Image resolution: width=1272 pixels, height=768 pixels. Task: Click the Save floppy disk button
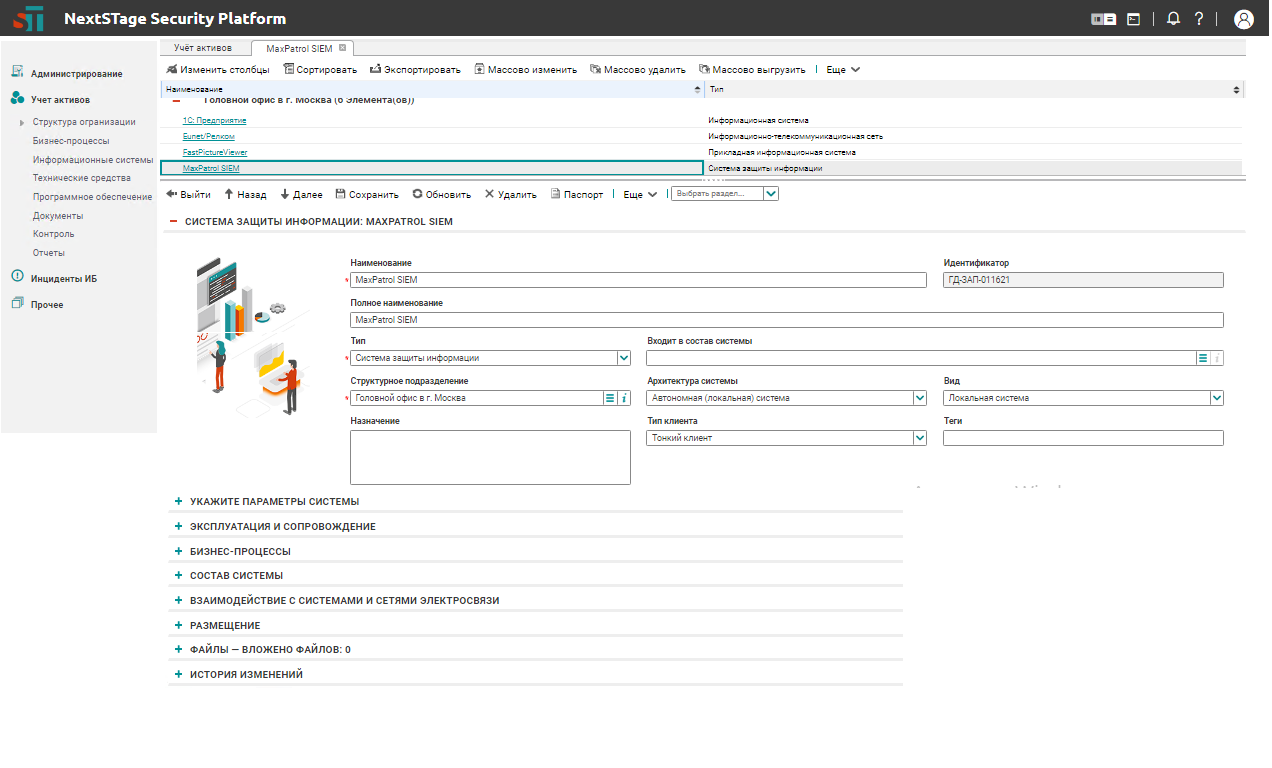pos(366,194)
